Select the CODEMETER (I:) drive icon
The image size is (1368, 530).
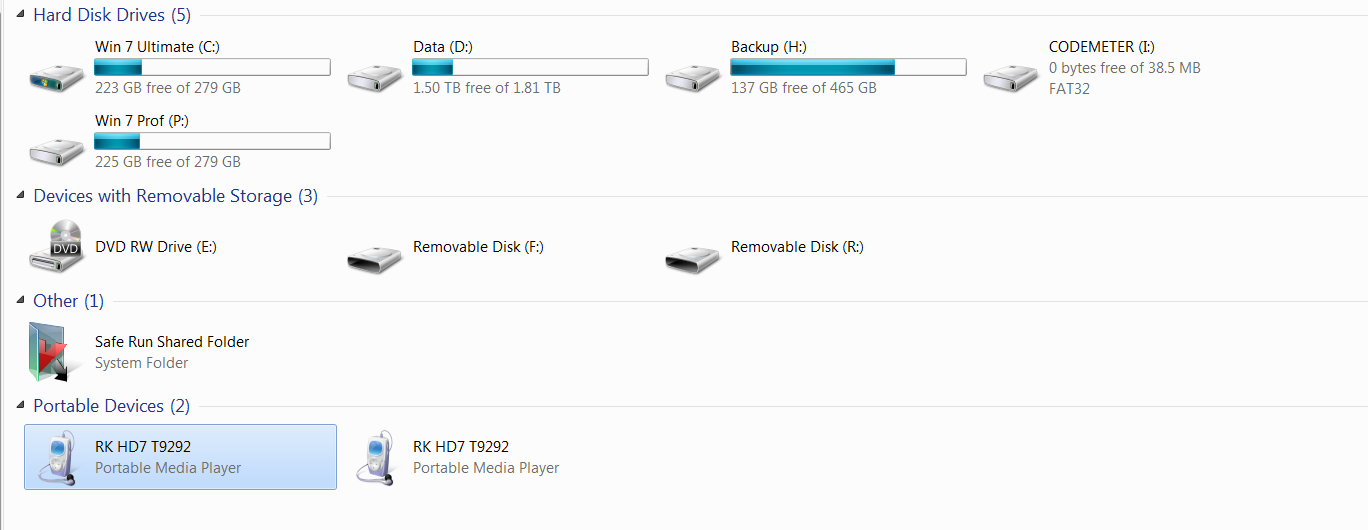[x=1011, y=76]
